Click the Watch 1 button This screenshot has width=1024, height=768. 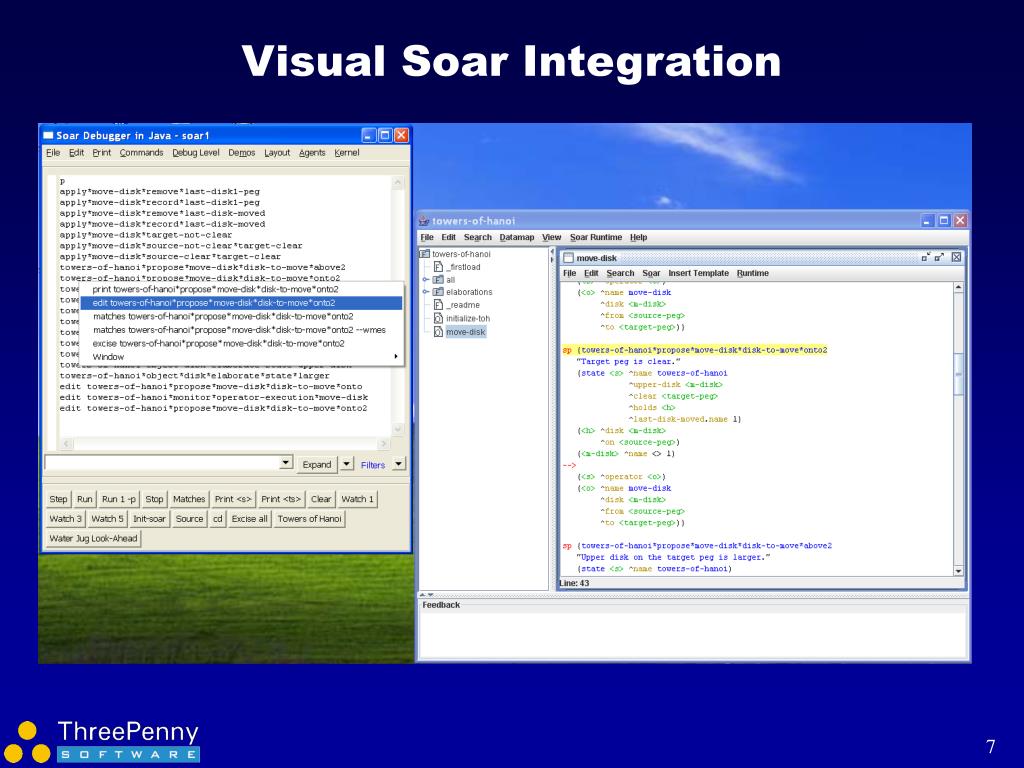[357, 499]
